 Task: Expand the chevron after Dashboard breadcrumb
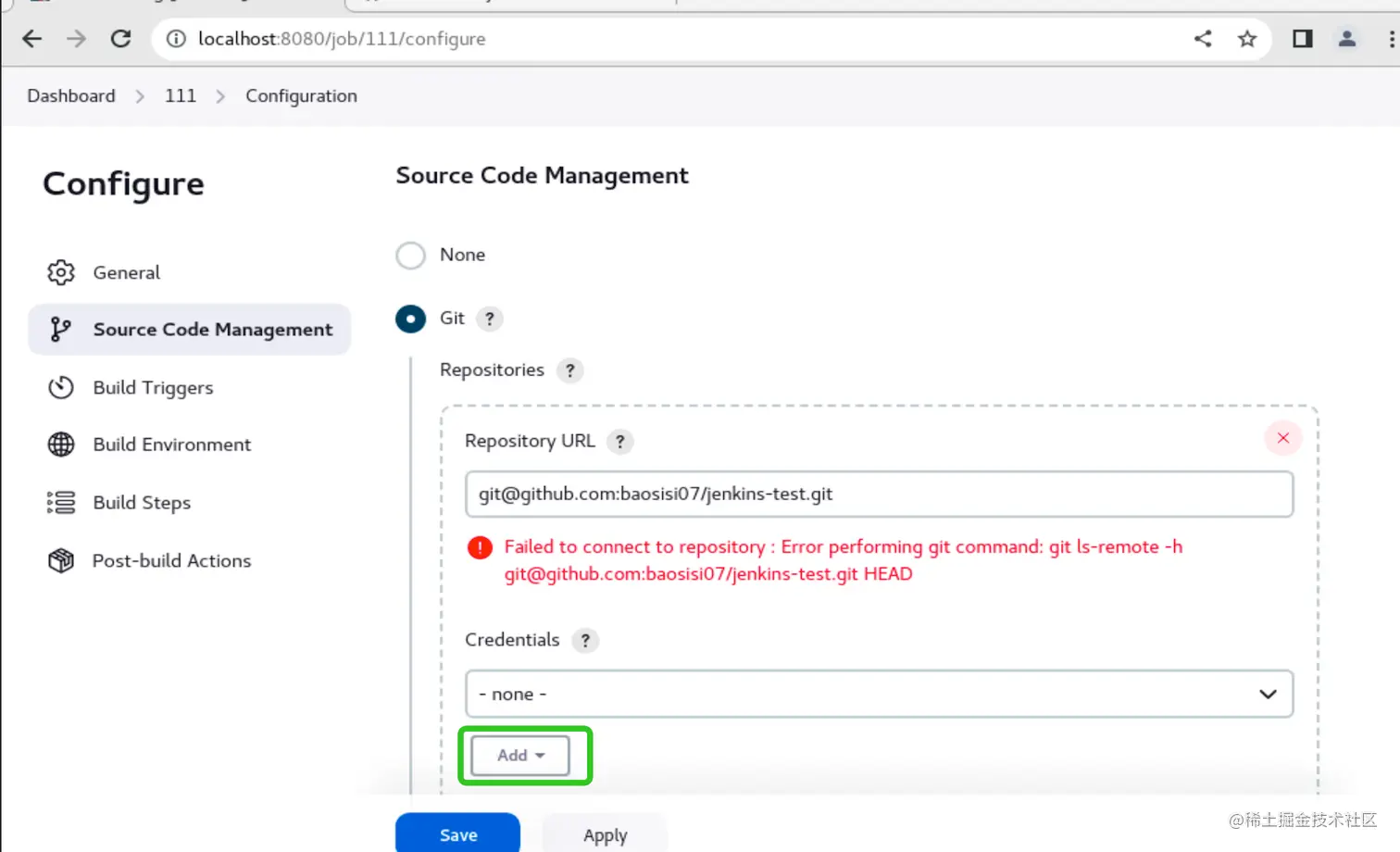click(140, 96)
